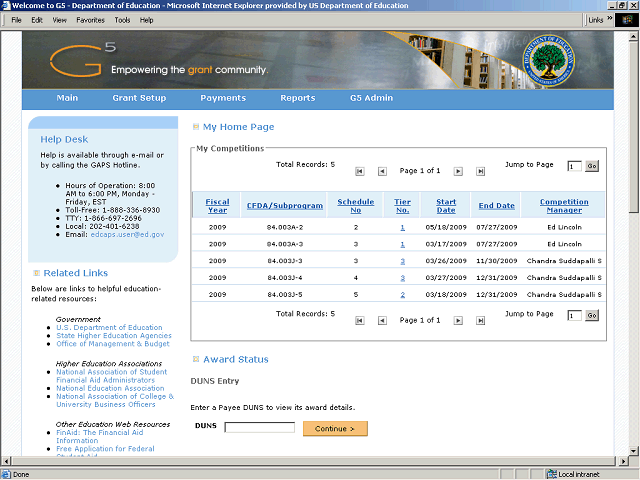Collapse the Award Status section icon
The image size is (640, 480).
coord(195,359)
